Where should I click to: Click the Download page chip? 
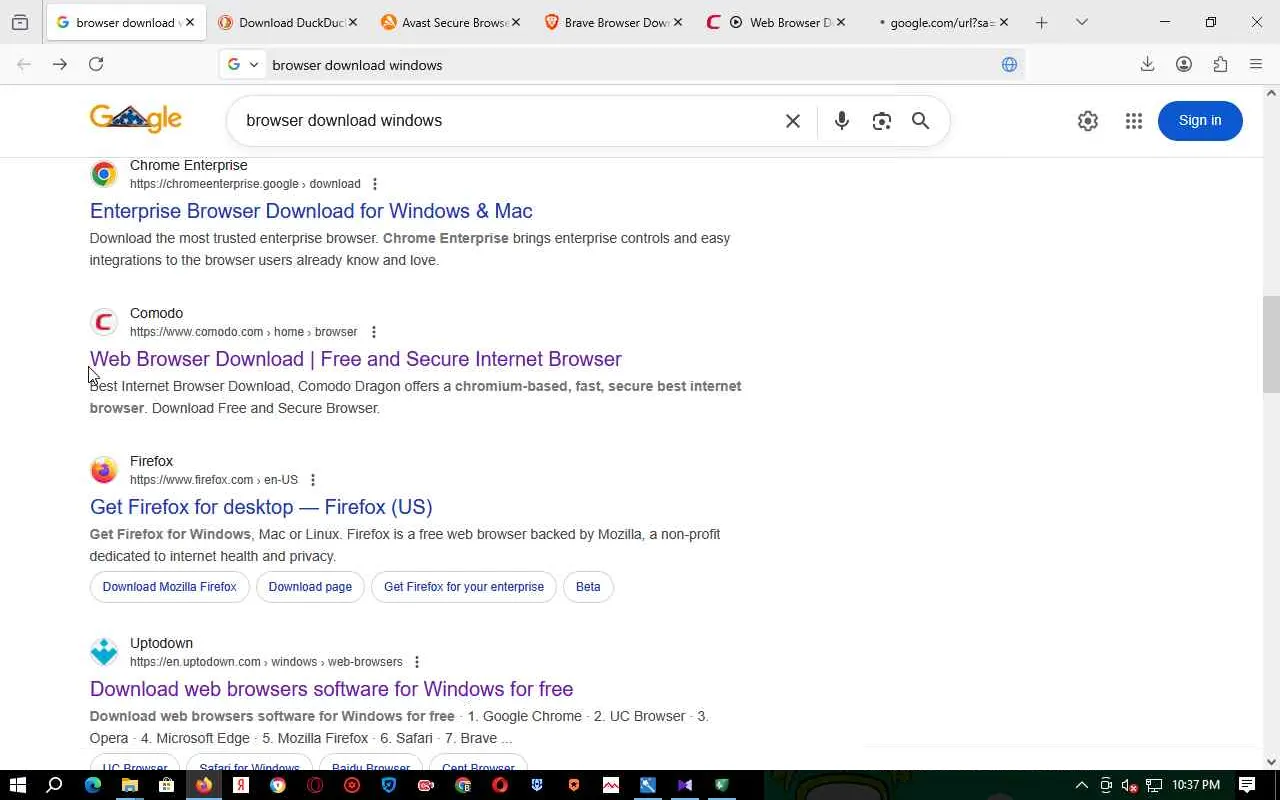310,587
